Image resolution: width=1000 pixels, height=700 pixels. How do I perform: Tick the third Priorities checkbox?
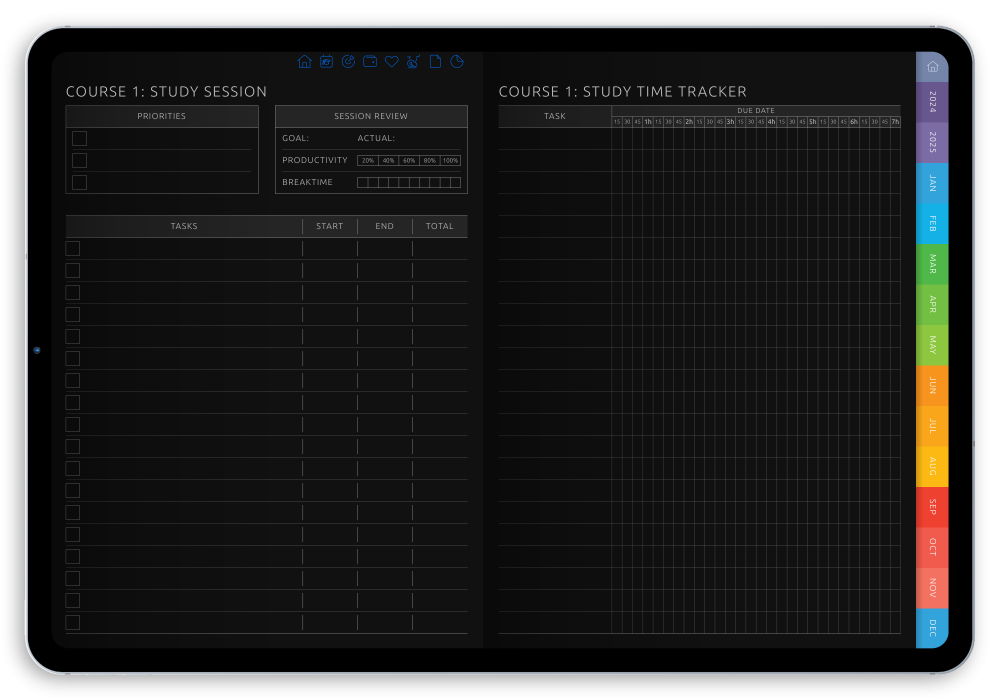point(79,182)
